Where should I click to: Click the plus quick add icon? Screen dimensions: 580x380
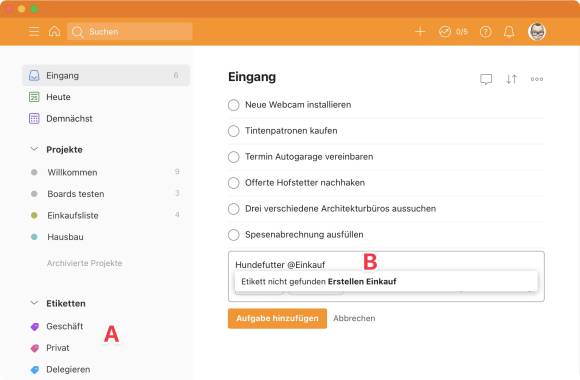[420, 31]
